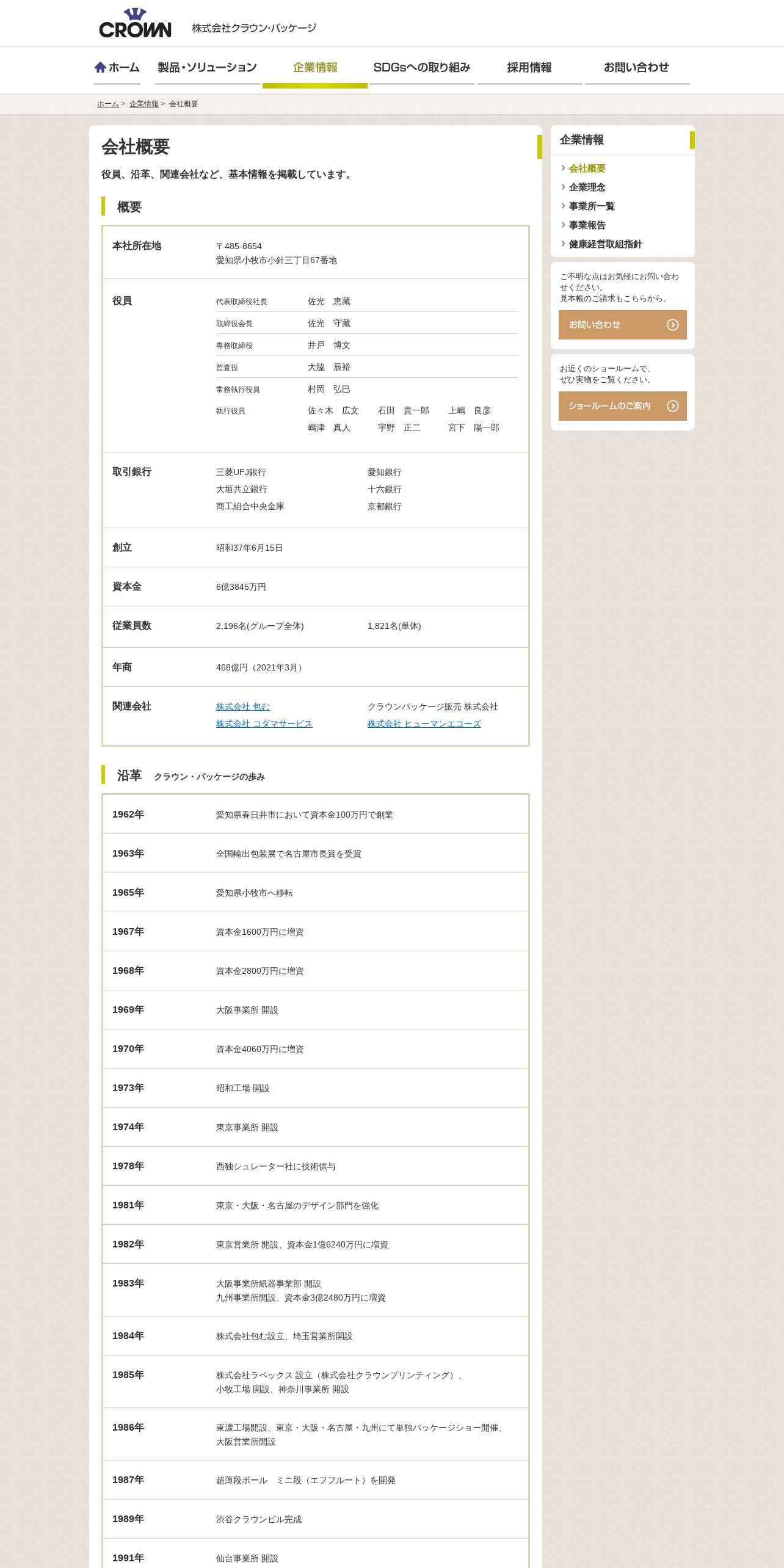
Task: Click the 沿革 section heading
Action: (x=129, y=775)
